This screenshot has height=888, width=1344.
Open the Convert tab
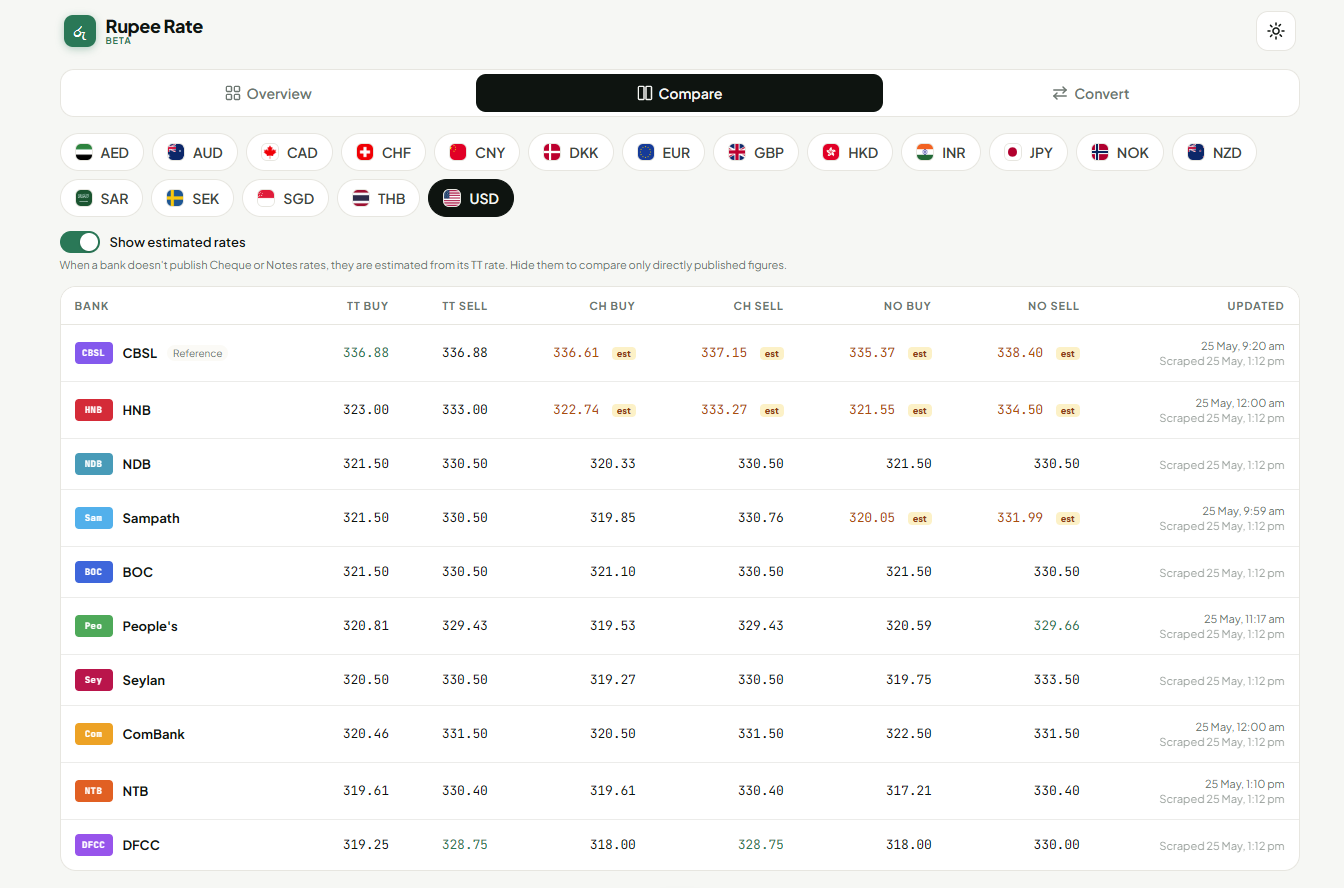click(1090, 93)
